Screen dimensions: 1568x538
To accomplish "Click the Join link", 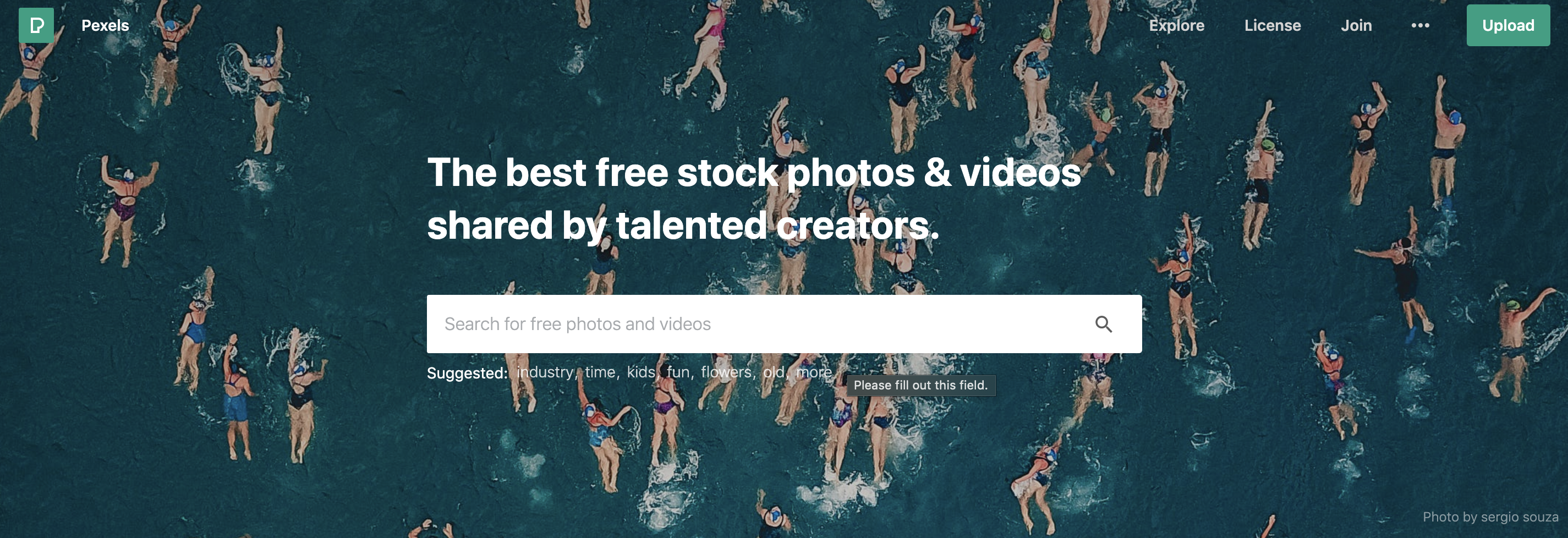I will click(1356, 25).
